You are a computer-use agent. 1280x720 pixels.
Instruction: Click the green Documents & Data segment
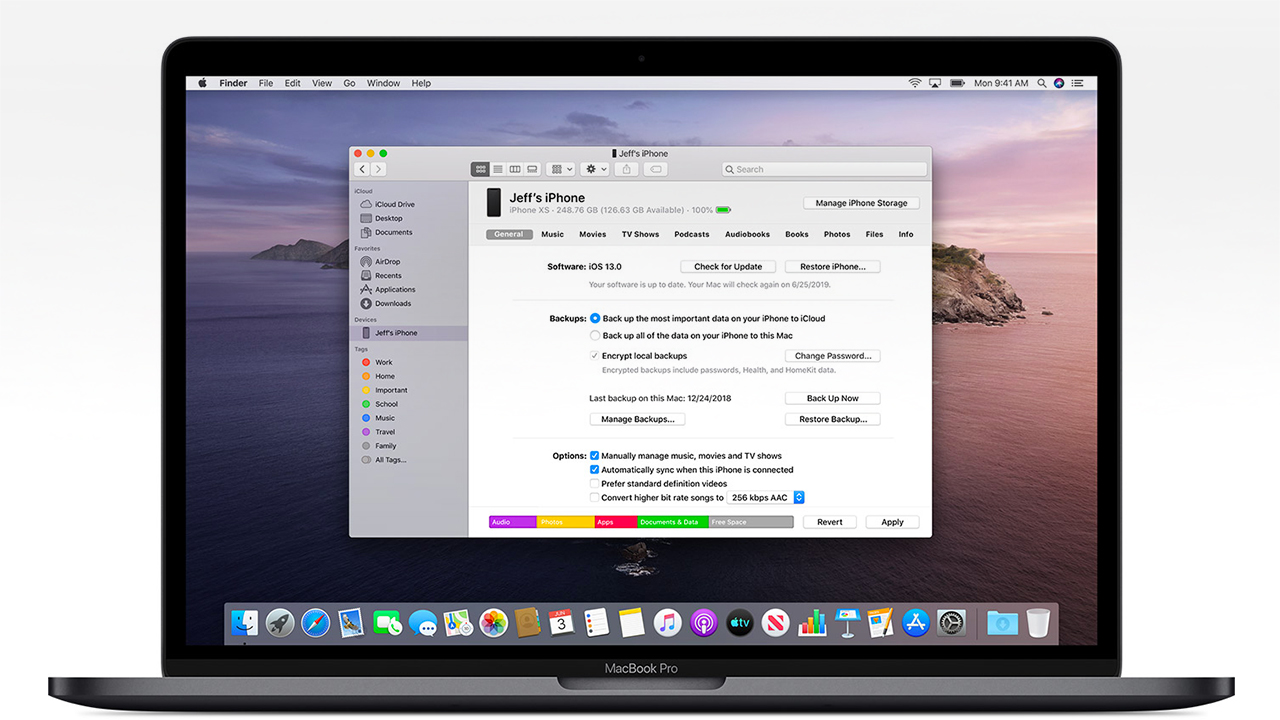[673, 522]
